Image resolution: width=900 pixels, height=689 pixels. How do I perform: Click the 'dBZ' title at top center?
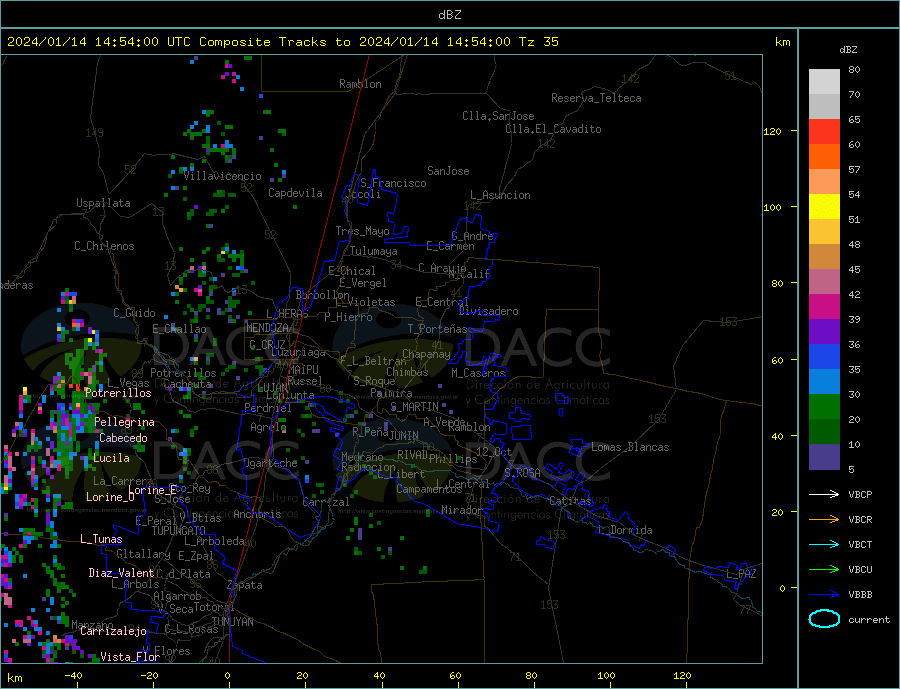point(449,15)
